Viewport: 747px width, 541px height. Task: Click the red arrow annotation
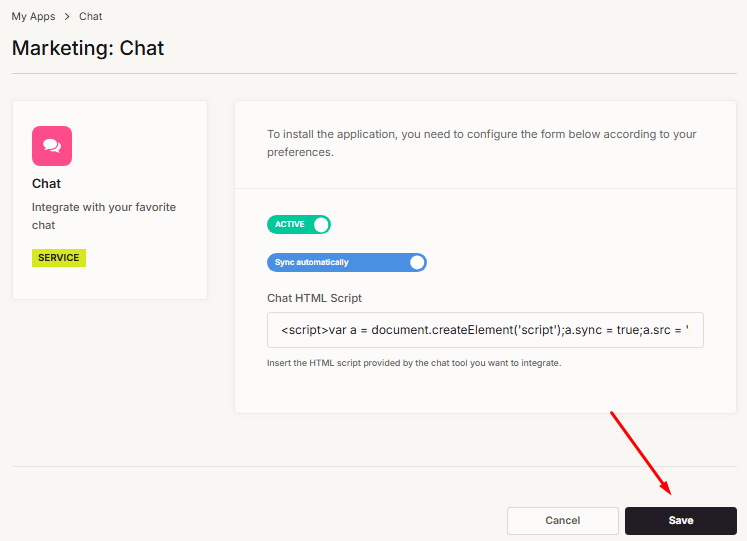(641, 452)
